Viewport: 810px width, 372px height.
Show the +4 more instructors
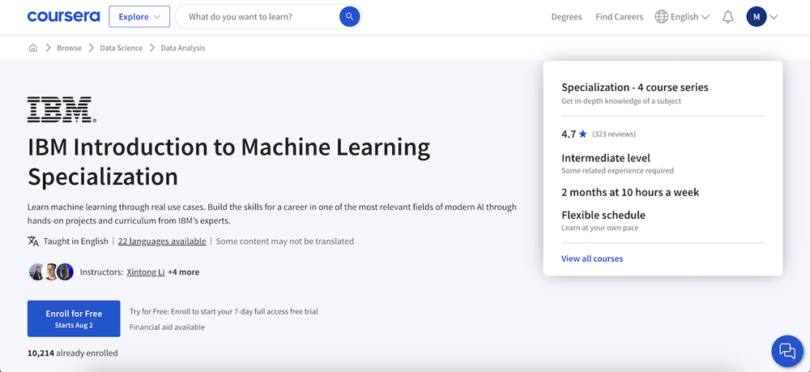click(x=183, y=272)
